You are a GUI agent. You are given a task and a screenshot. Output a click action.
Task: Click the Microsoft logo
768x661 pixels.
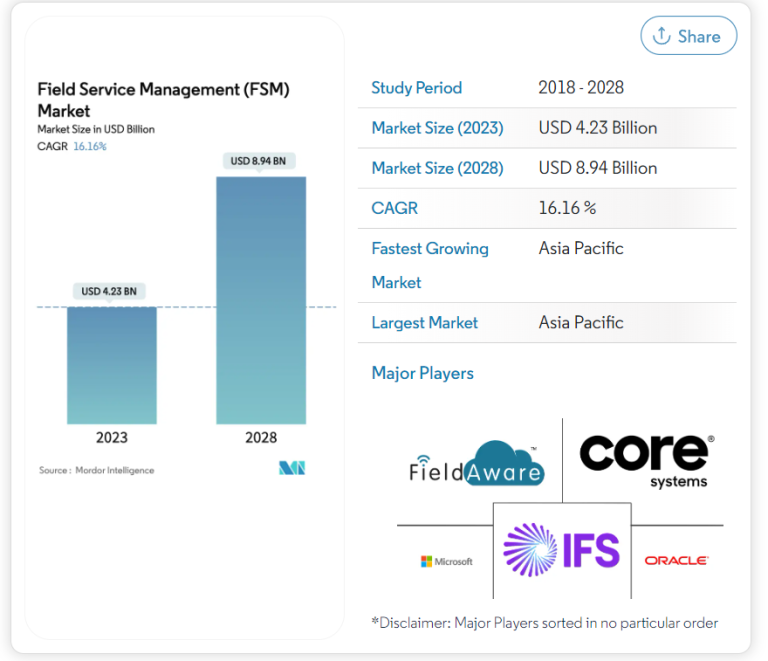pyautogui.click(x=446, y=561)
